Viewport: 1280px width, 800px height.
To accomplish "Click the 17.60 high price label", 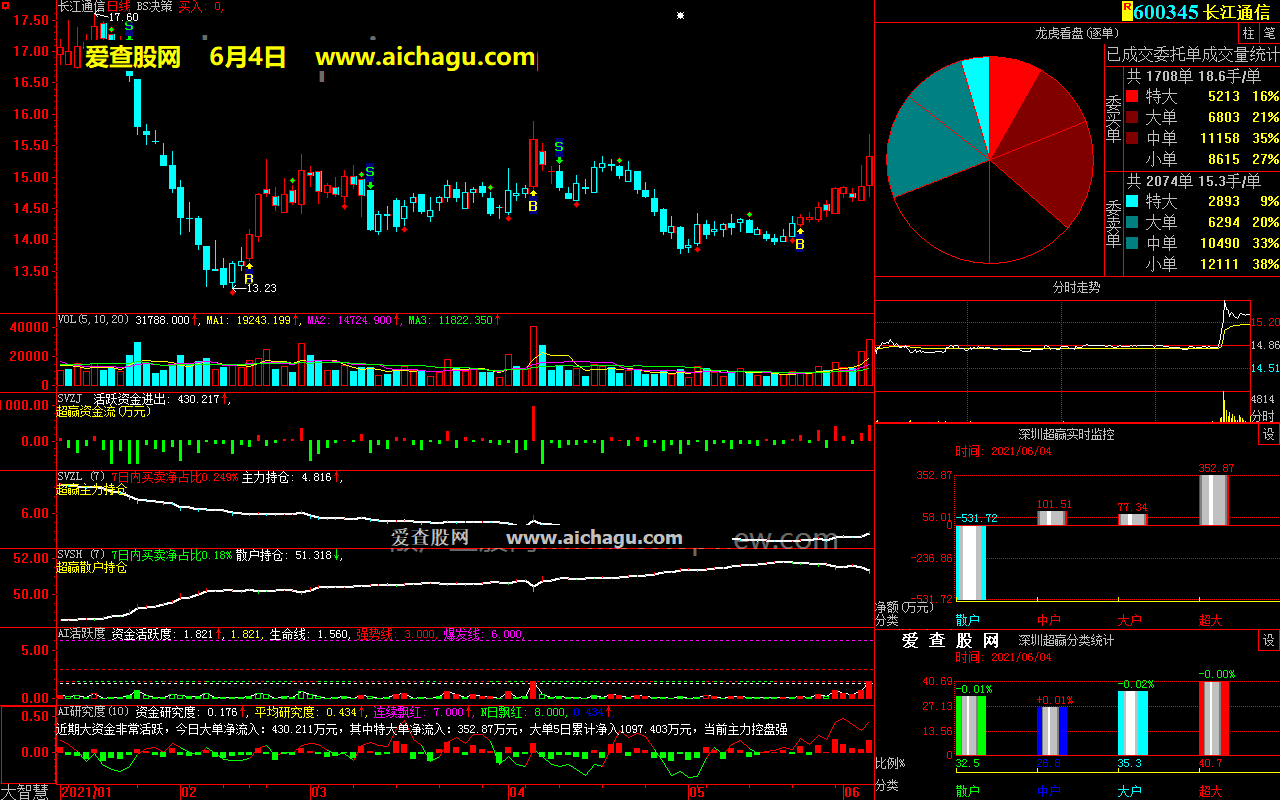I will 124,18.
